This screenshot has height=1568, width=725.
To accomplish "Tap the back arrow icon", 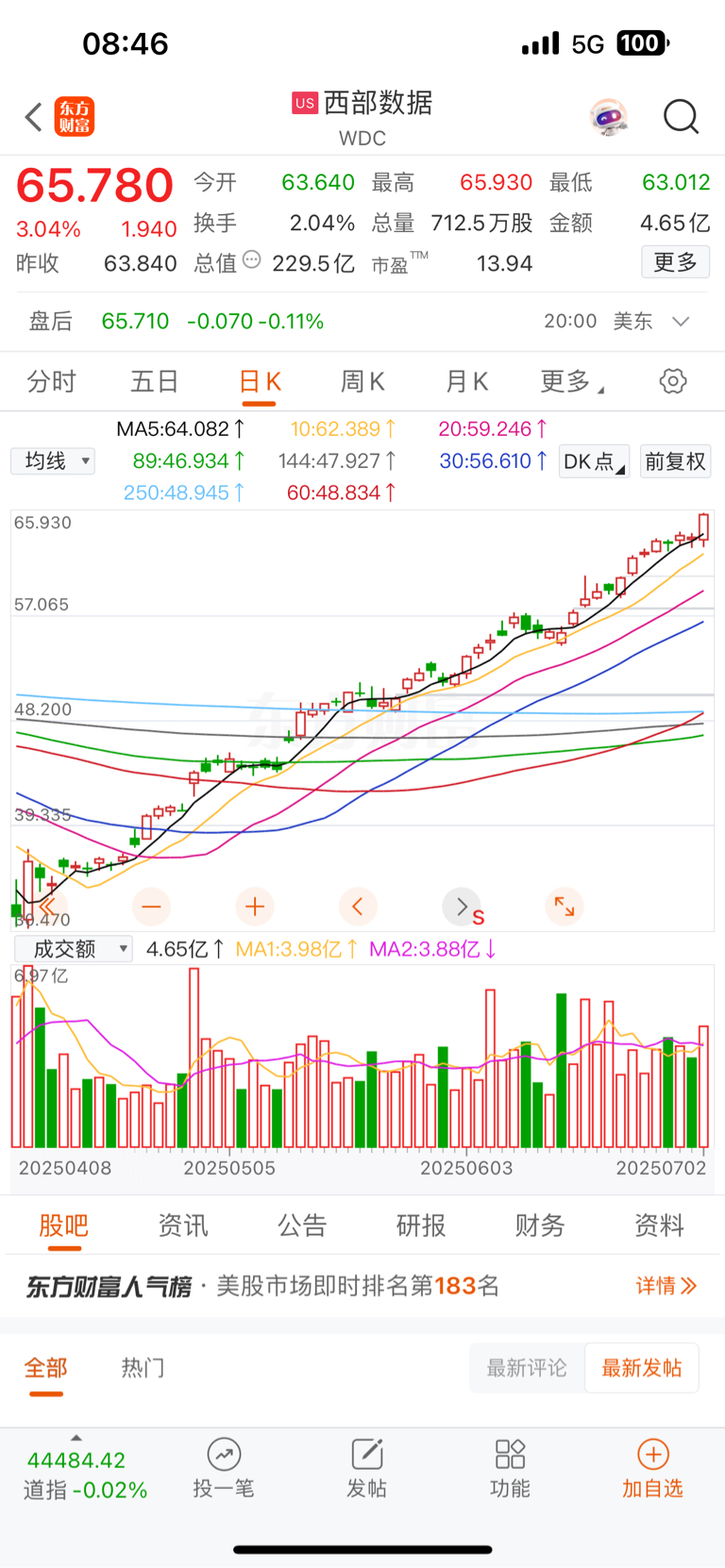I will coord(34,117).
